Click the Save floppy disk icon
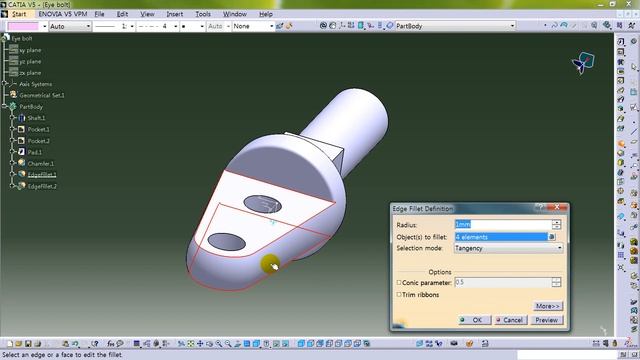The image size is (640, 360). [28, 344]
